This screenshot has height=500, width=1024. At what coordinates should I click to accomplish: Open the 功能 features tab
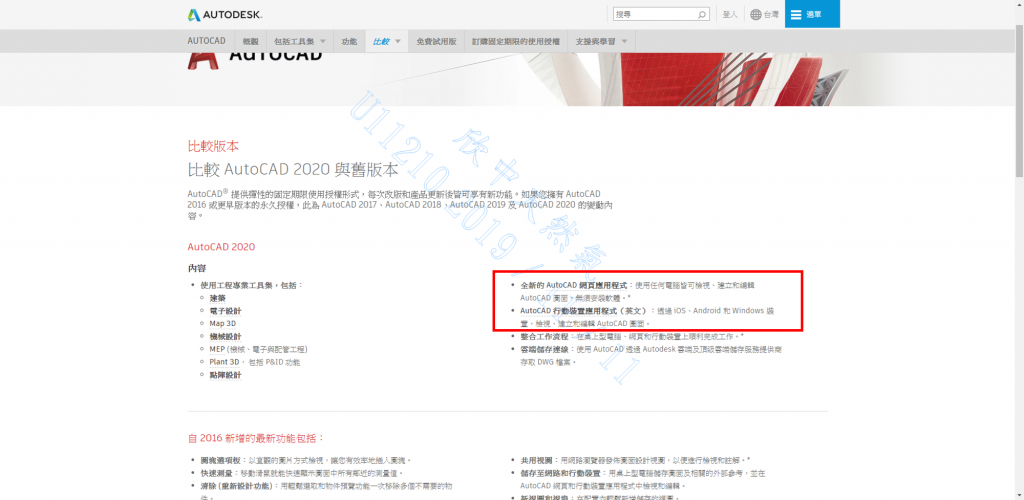pos(349,41)
